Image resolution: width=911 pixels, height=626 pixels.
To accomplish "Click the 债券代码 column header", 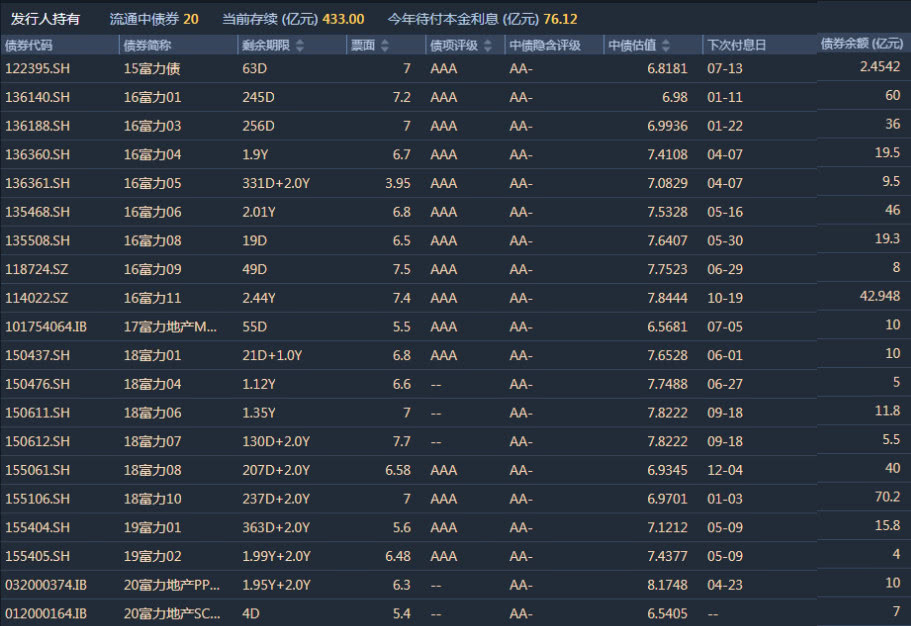I will [x=28, y=45].
